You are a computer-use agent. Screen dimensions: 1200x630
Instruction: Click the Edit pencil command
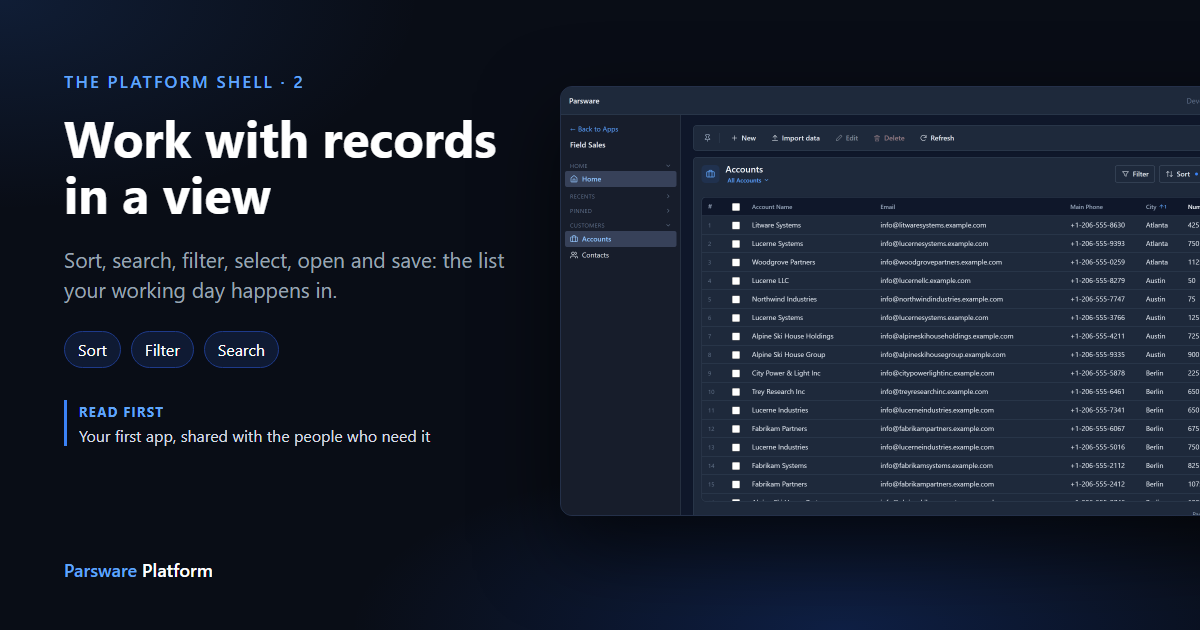click(x=846, y=138)
